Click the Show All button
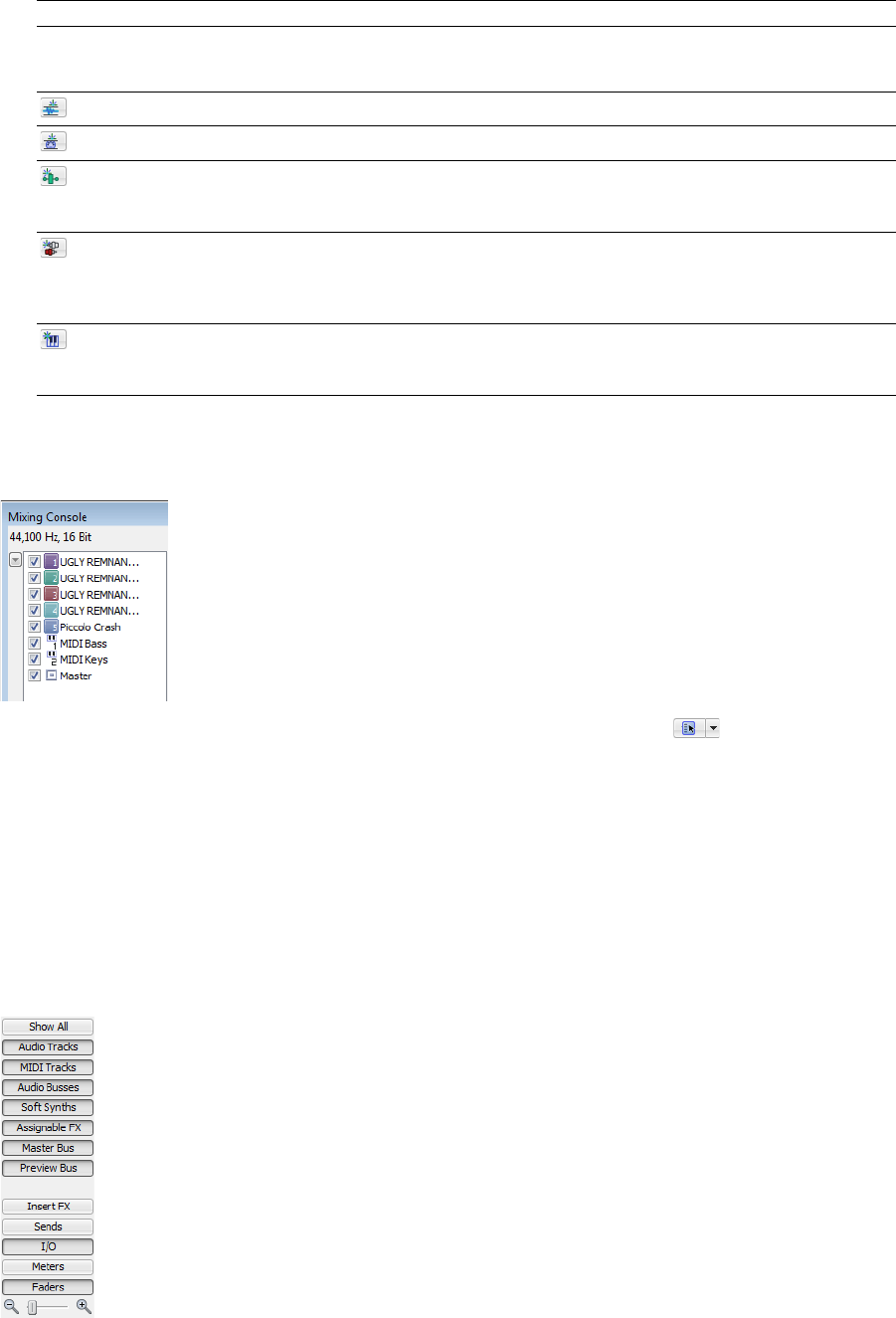 pyautogui.click(x=48, y=1027)
